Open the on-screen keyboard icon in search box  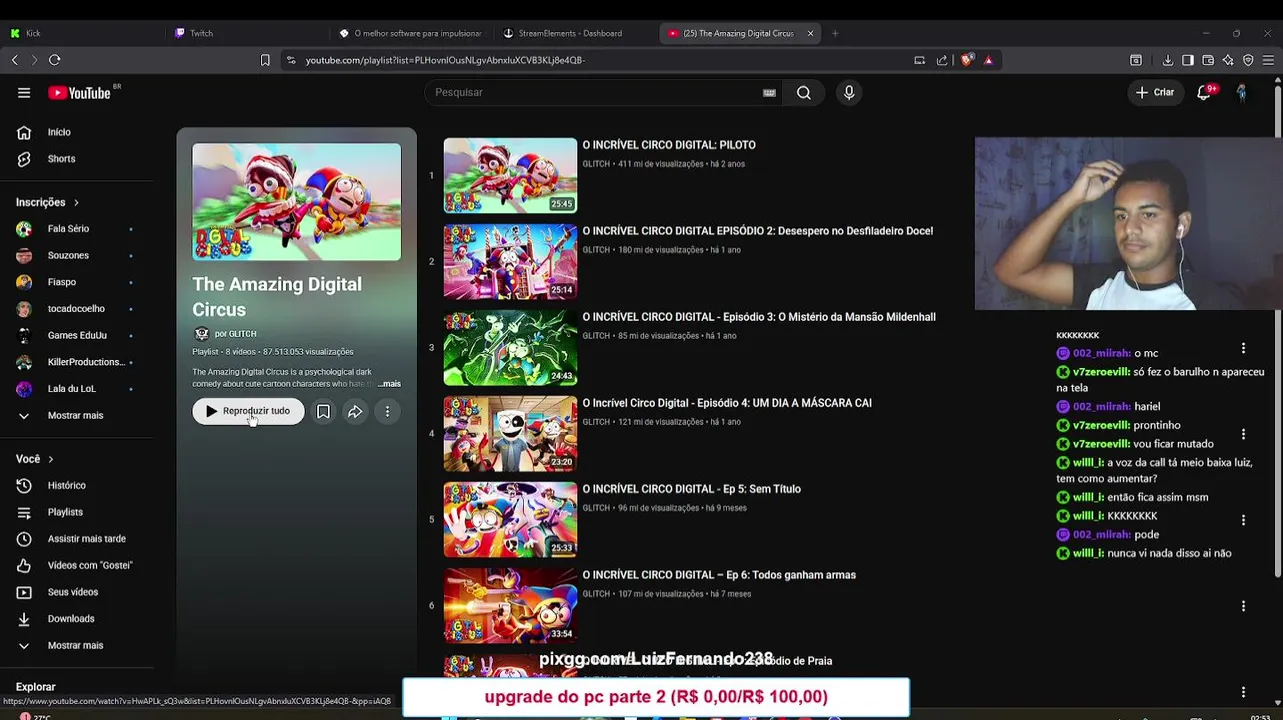(769, 93)
